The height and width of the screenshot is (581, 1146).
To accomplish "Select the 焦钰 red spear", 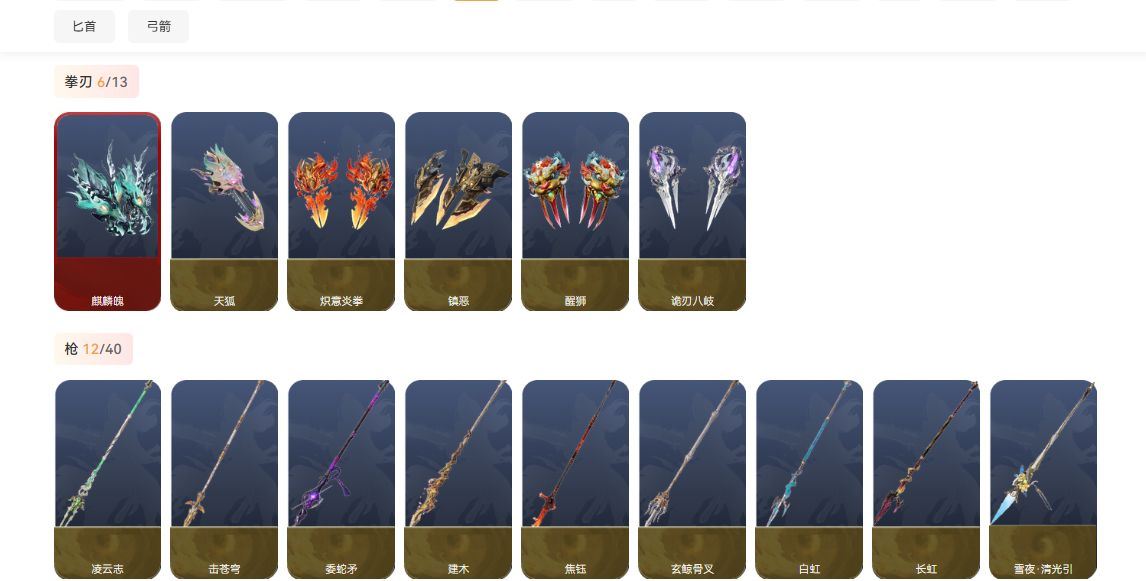I will [x=575, y=479].
